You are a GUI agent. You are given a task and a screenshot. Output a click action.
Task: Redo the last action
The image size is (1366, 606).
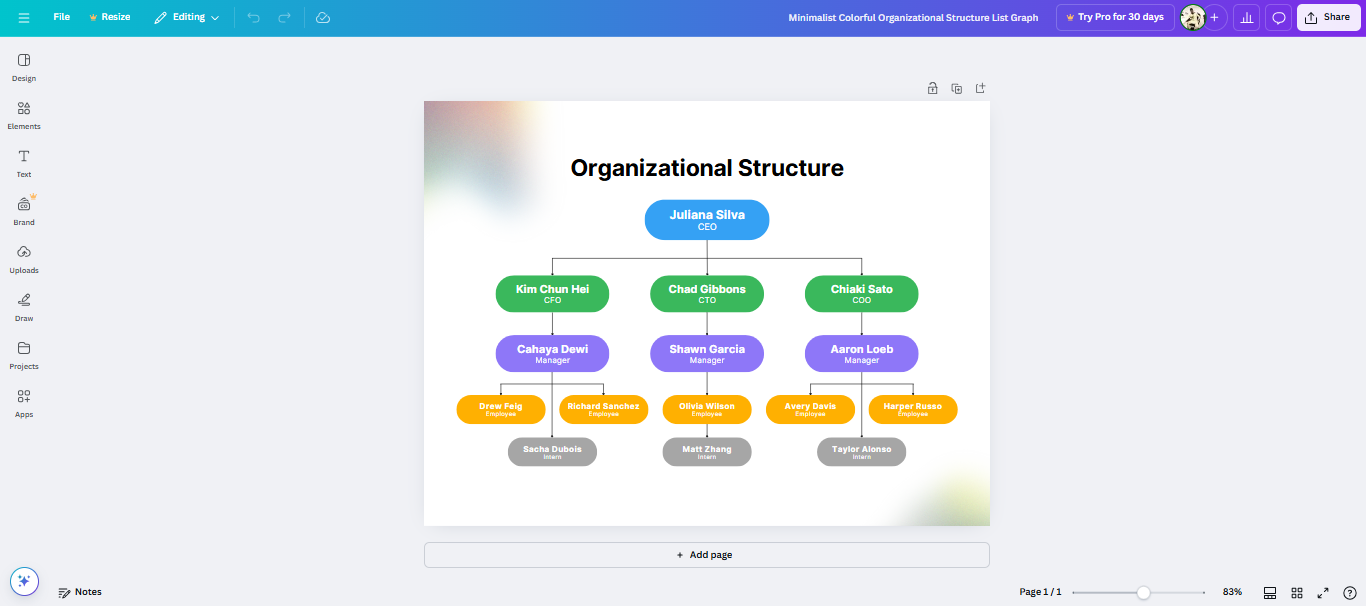[285, 18]
